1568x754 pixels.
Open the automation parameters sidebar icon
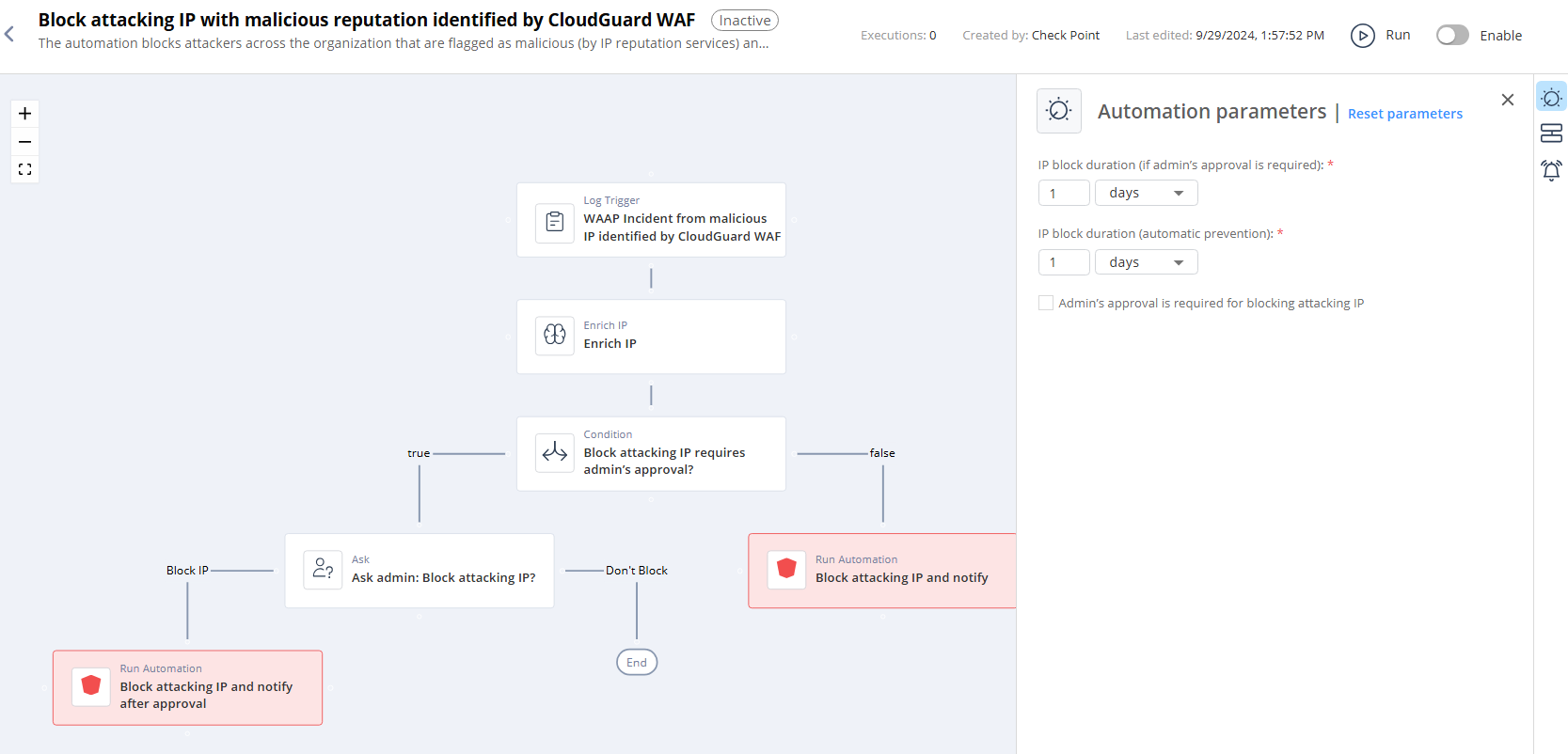click(x=1551, y=97)
